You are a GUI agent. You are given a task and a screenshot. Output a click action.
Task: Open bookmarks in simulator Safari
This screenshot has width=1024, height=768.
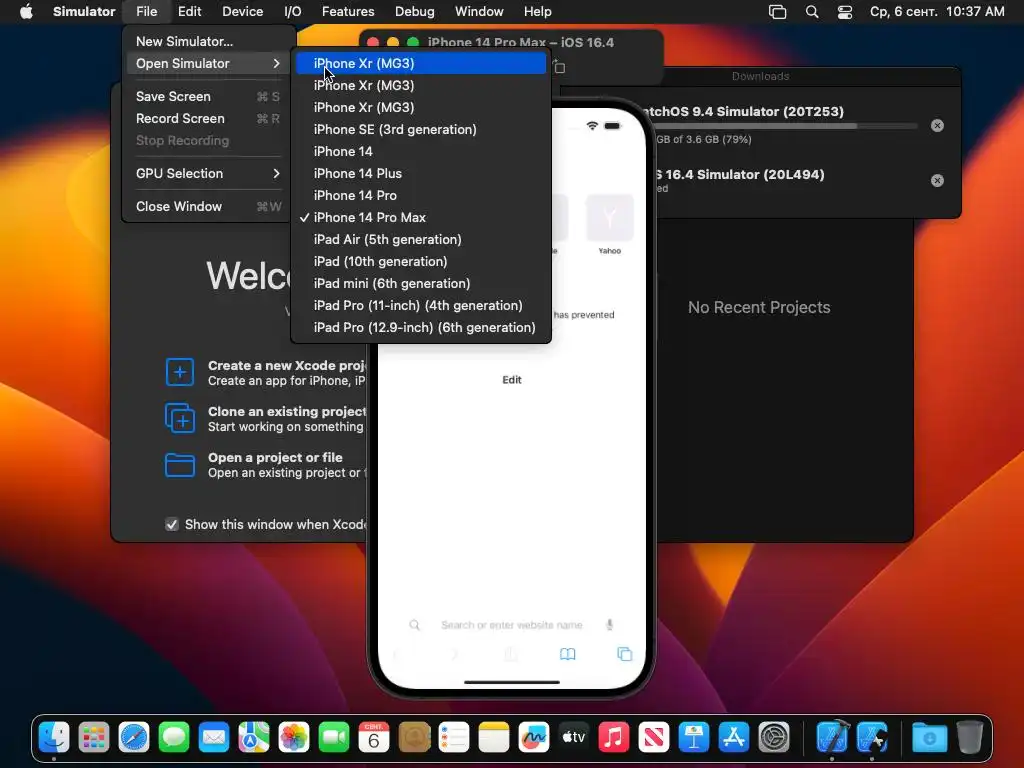point(568,654)
